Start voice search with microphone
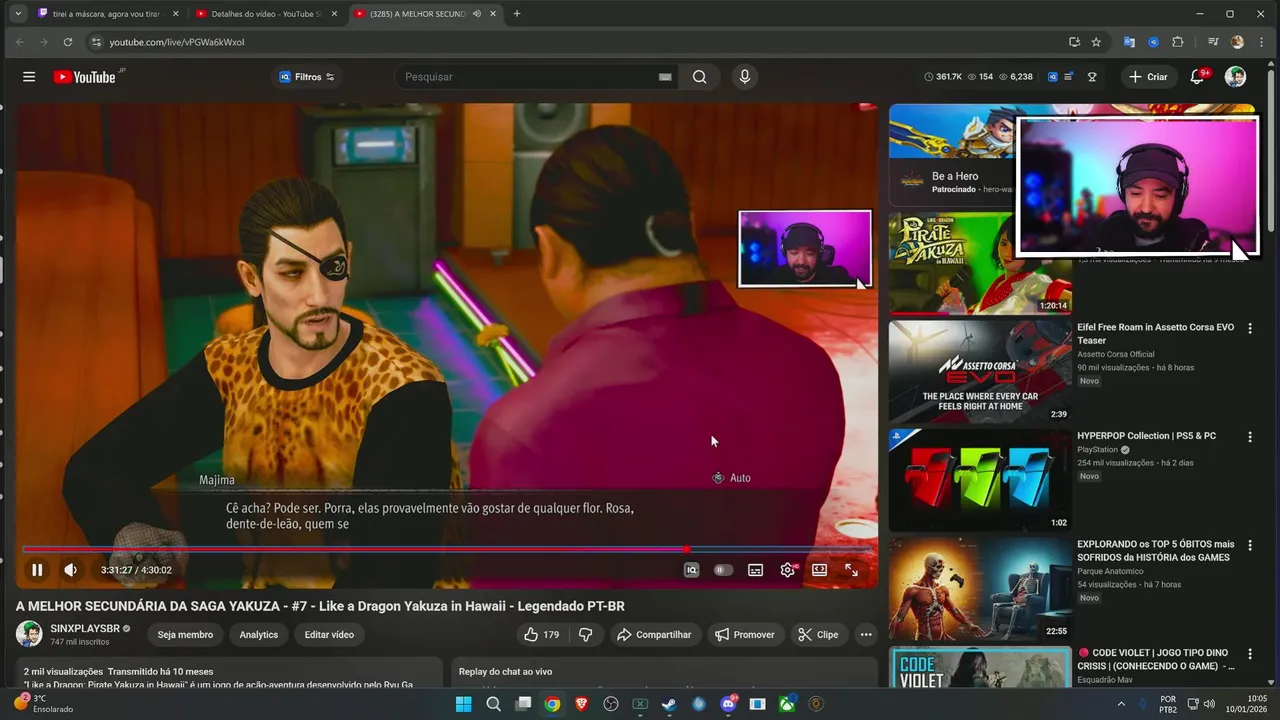The height and width of the screenshot is (720, 1280). pyautogui.click(x=744, y=77)
